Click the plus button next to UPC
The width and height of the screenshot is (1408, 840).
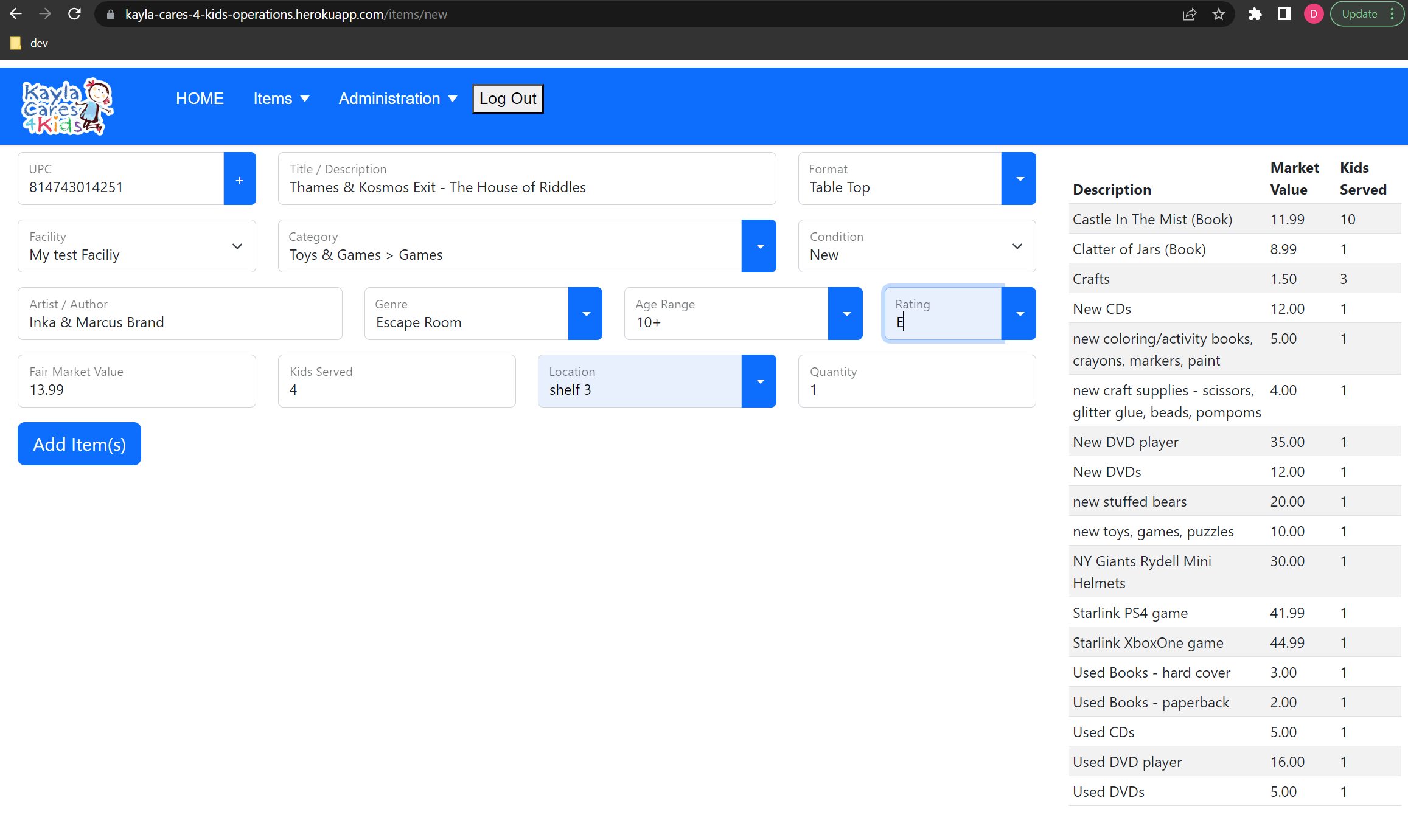pyautogui.click(x=240, y=179)
